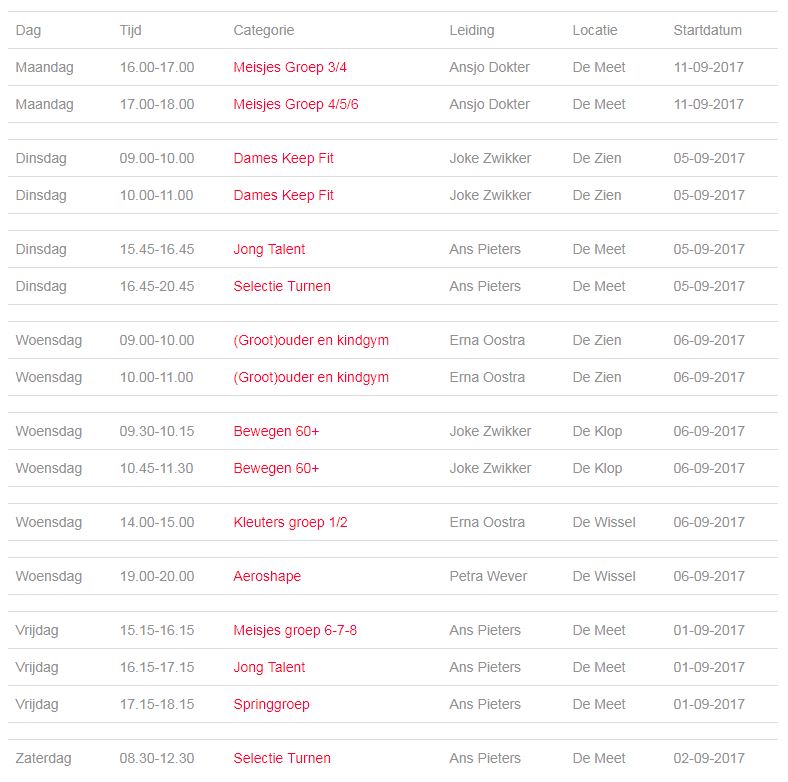Open the Meisjes Groep 3/4 link
The height and width of the screenshot is (782, 788).
290,67
